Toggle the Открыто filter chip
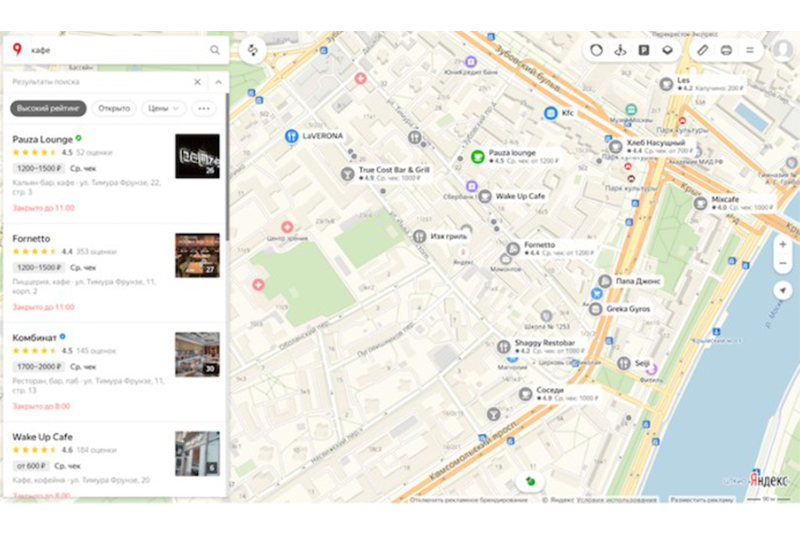This screenshot has height=533, width=800. [114, 108]
